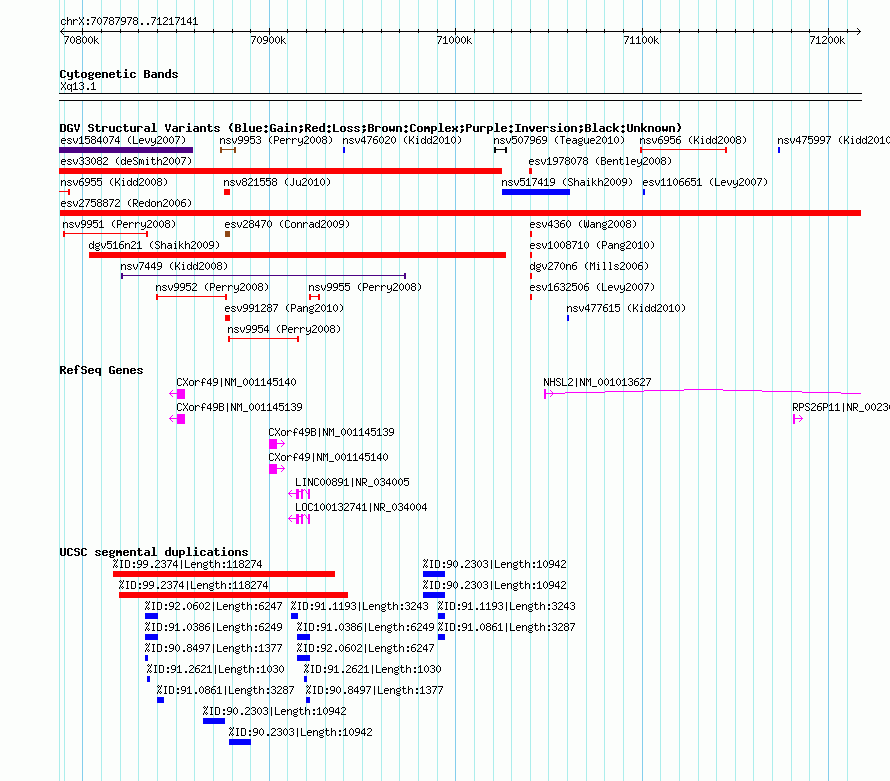This screenshot has height=781, width=890.
Task: Click the DGV Structural Variants track title
Action: (x=370, y=128)
